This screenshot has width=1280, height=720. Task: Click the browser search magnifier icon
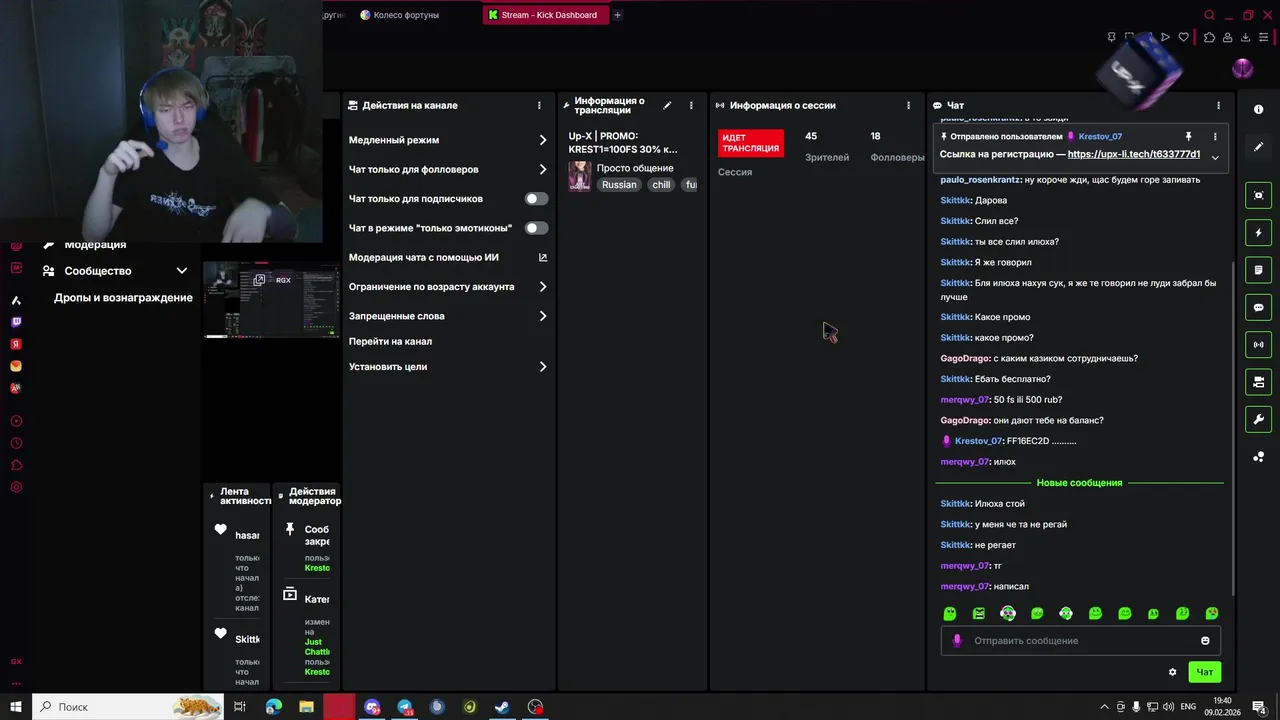(1209, 15)
